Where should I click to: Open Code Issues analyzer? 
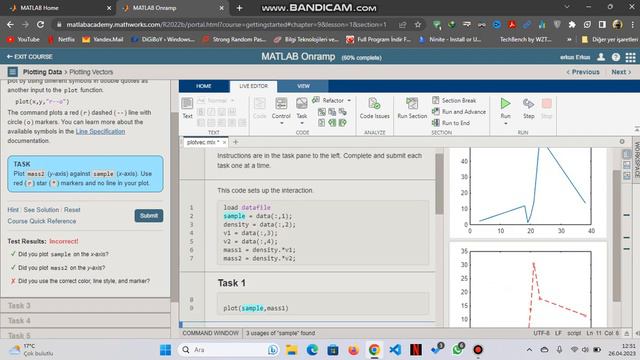pyautogui.click(x=374, y=108)
